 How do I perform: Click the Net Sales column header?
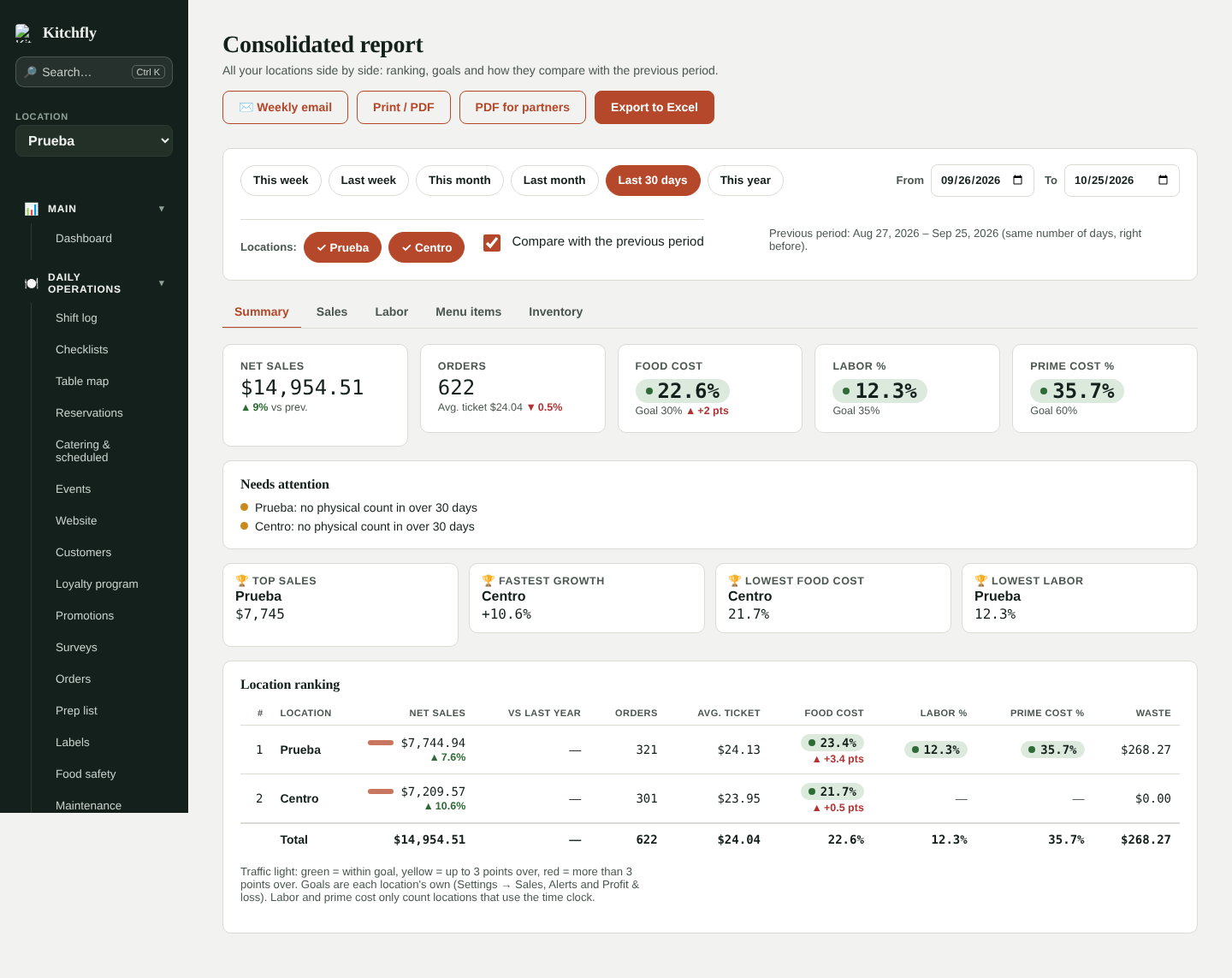coord(437,713)
